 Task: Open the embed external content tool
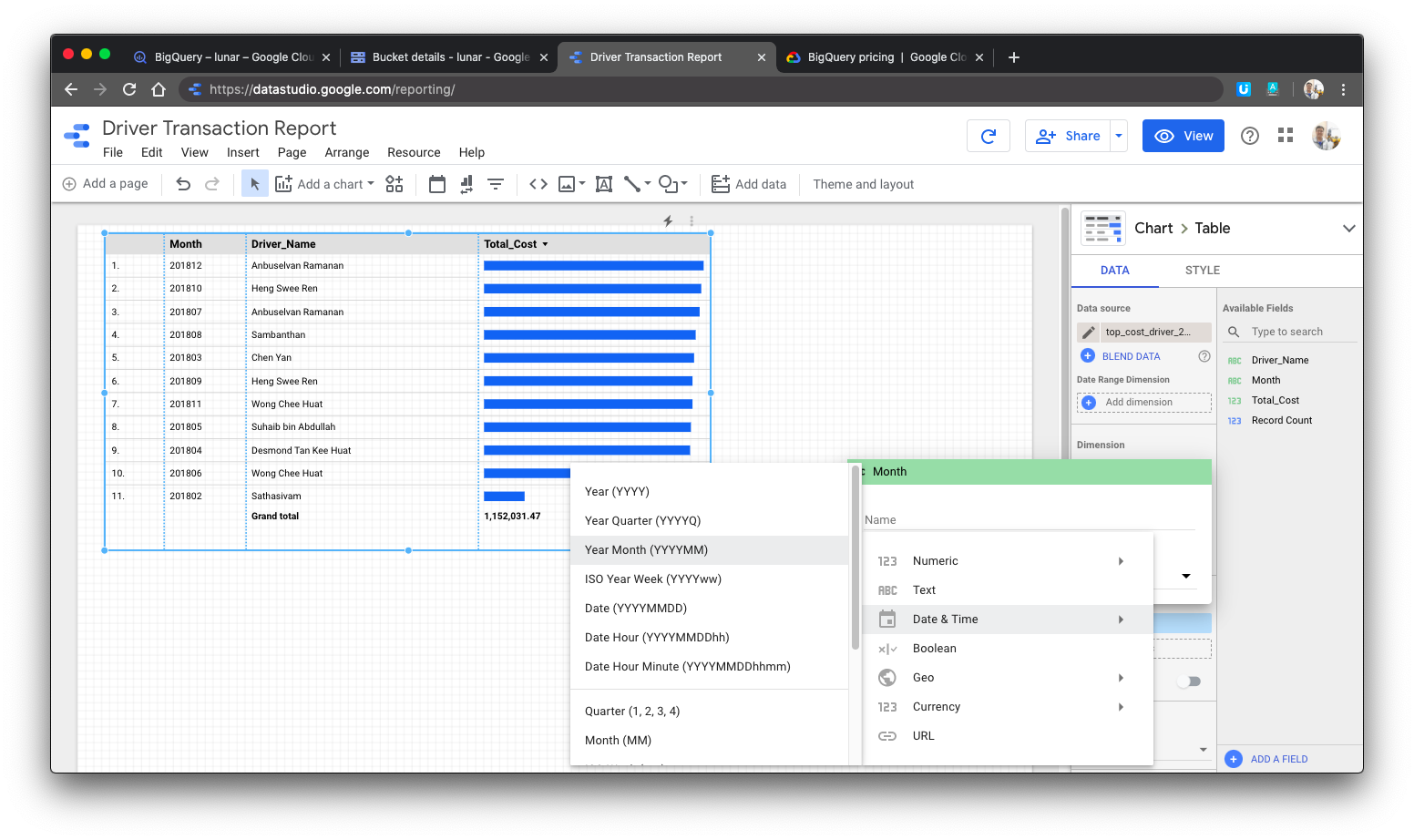click(x=538, y=183)
